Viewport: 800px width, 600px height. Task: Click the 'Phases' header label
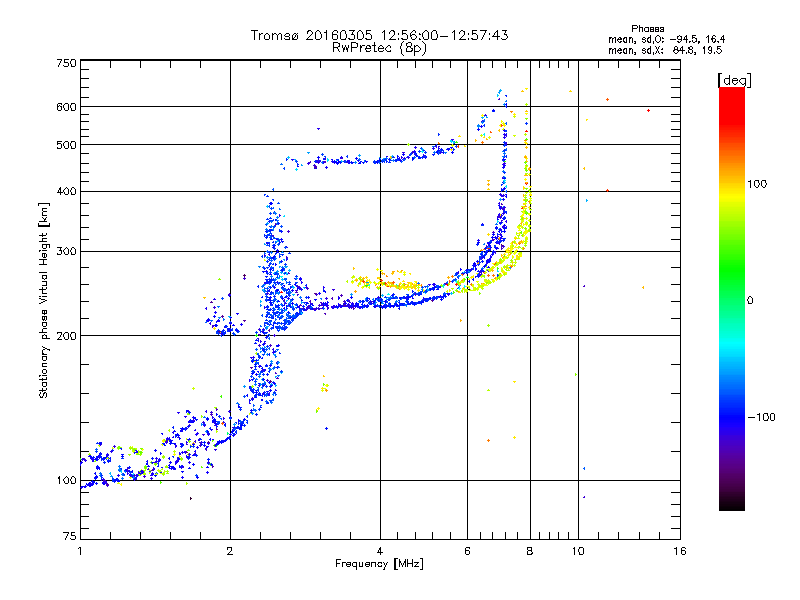647,29
